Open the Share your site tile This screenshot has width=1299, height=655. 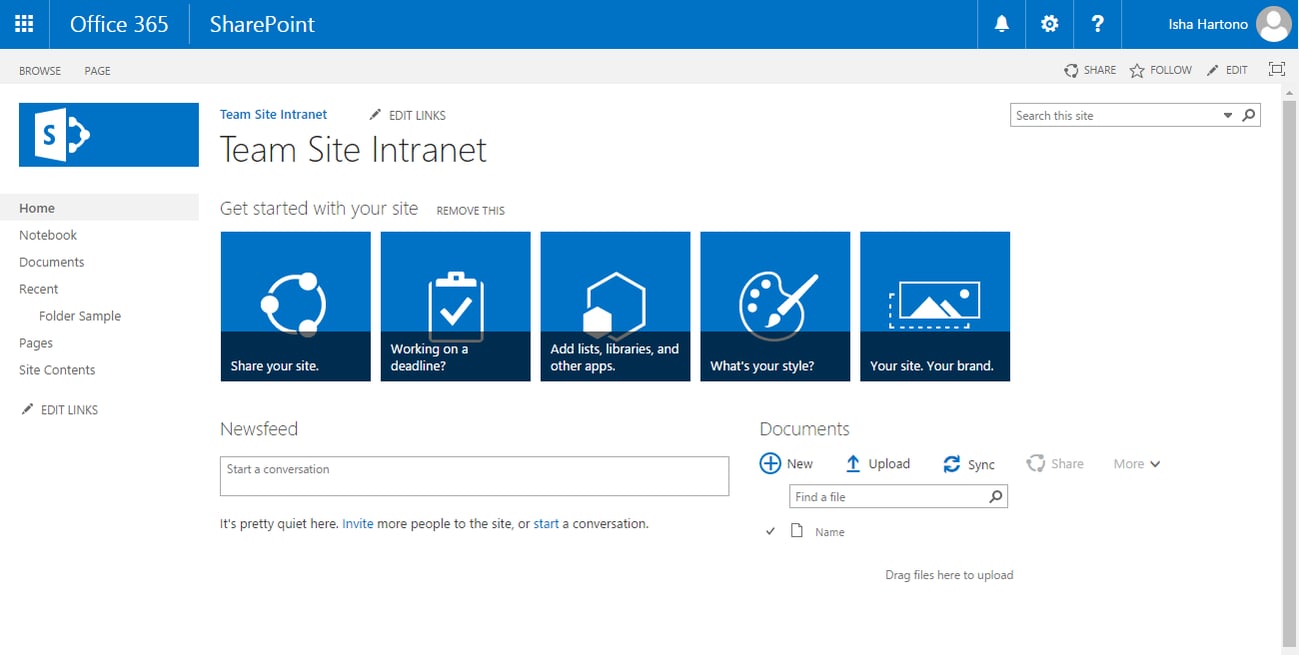click(x=295, y=306)
